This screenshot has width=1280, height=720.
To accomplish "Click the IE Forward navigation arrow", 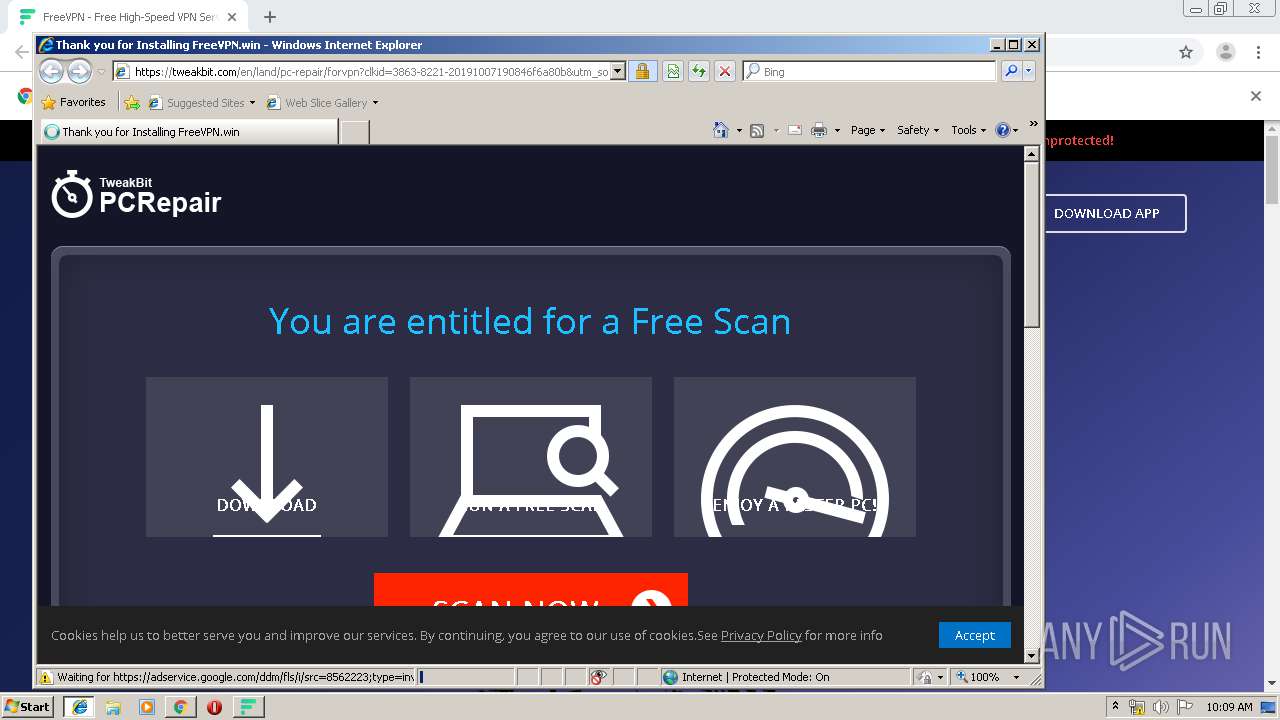I will 80,71.
